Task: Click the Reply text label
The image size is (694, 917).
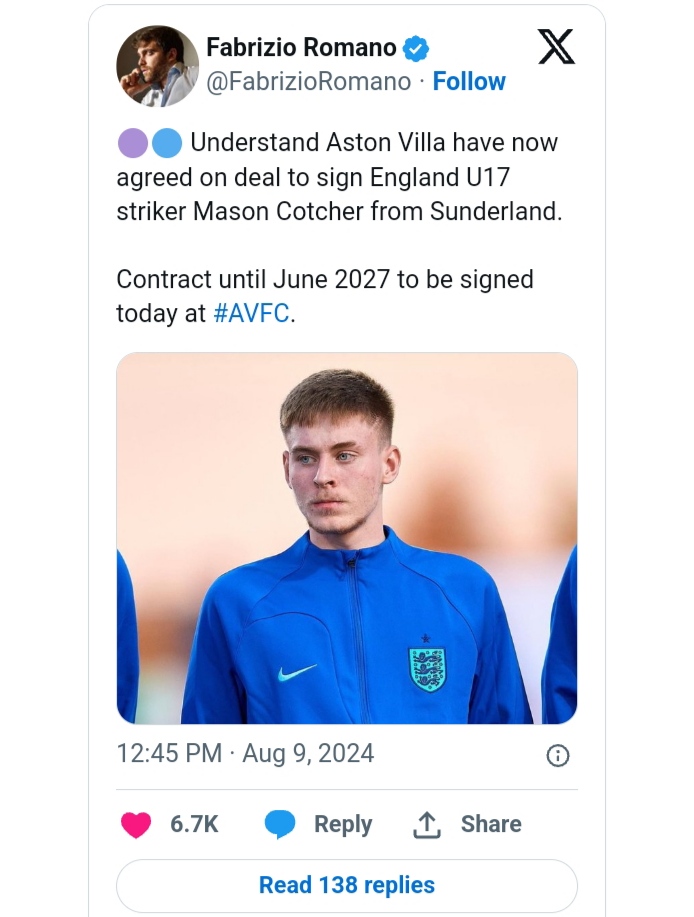Action: coord(343,824)
